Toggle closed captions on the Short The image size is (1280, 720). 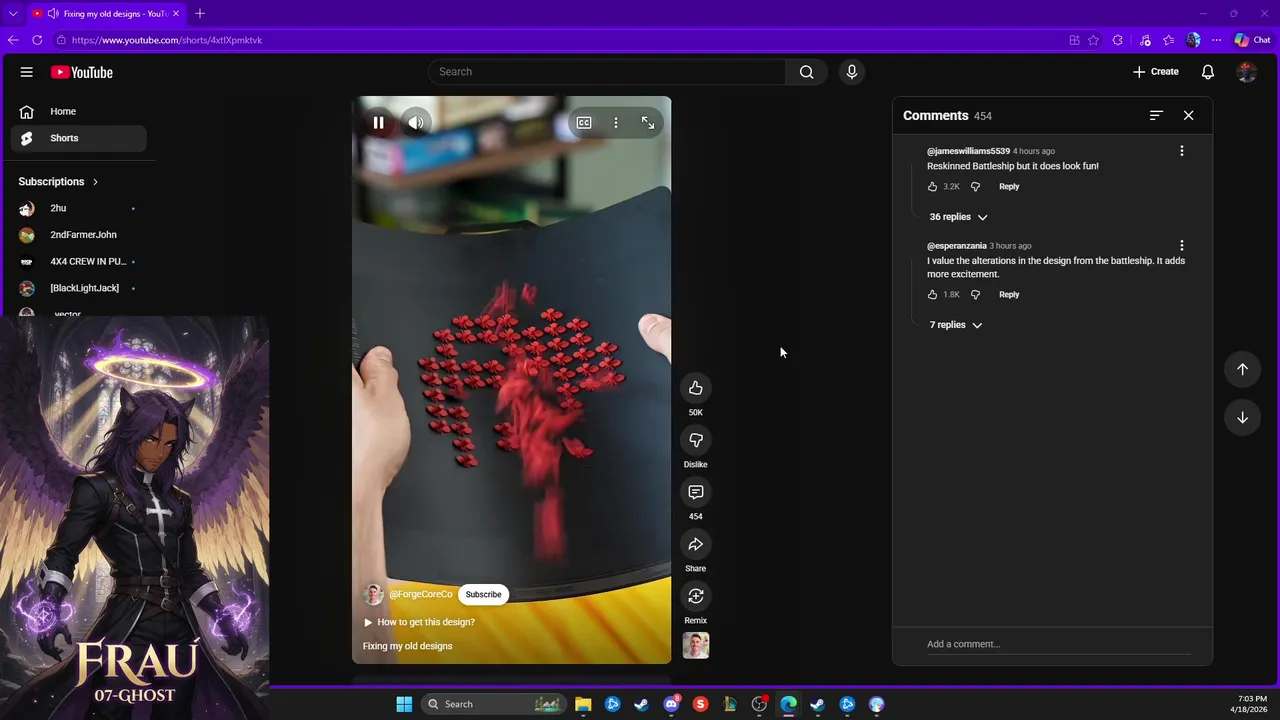[584, 123]
